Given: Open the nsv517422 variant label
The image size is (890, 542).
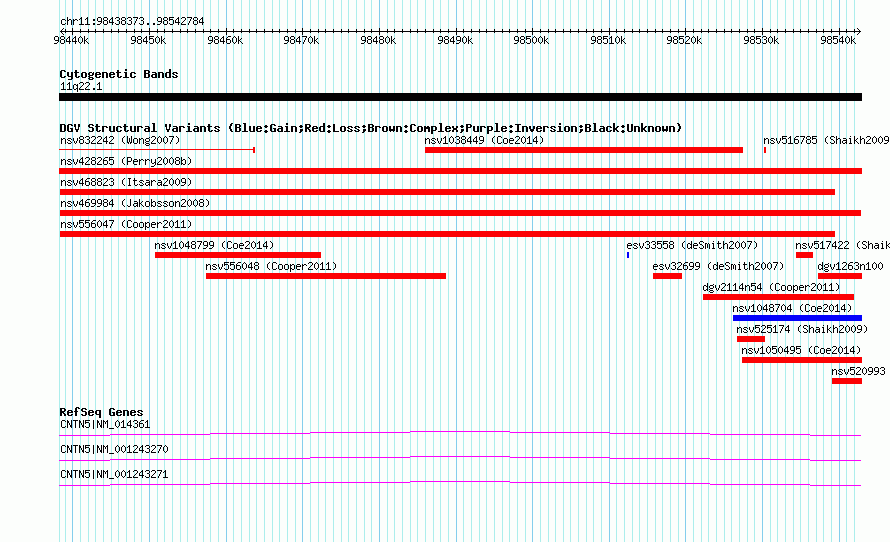Looking at the screenshot, I should click(x=842, y=245).
